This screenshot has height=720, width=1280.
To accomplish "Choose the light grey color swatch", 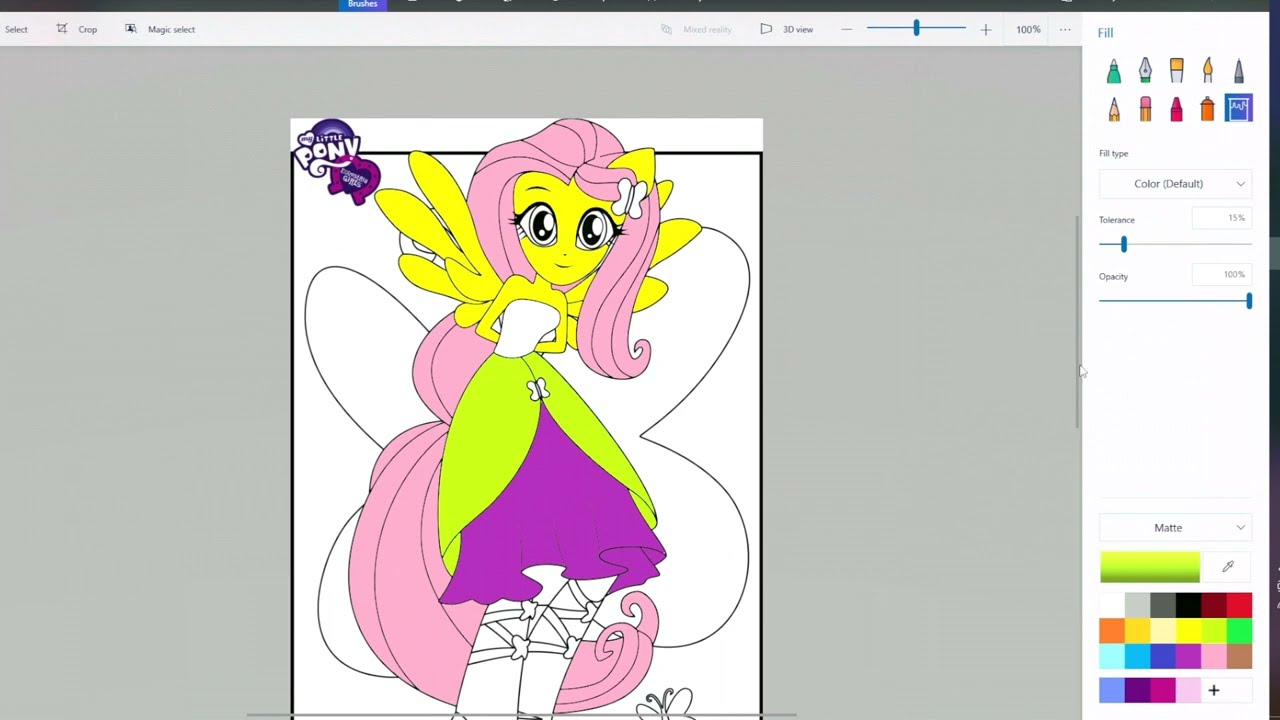I will [x=1137, y=605].
